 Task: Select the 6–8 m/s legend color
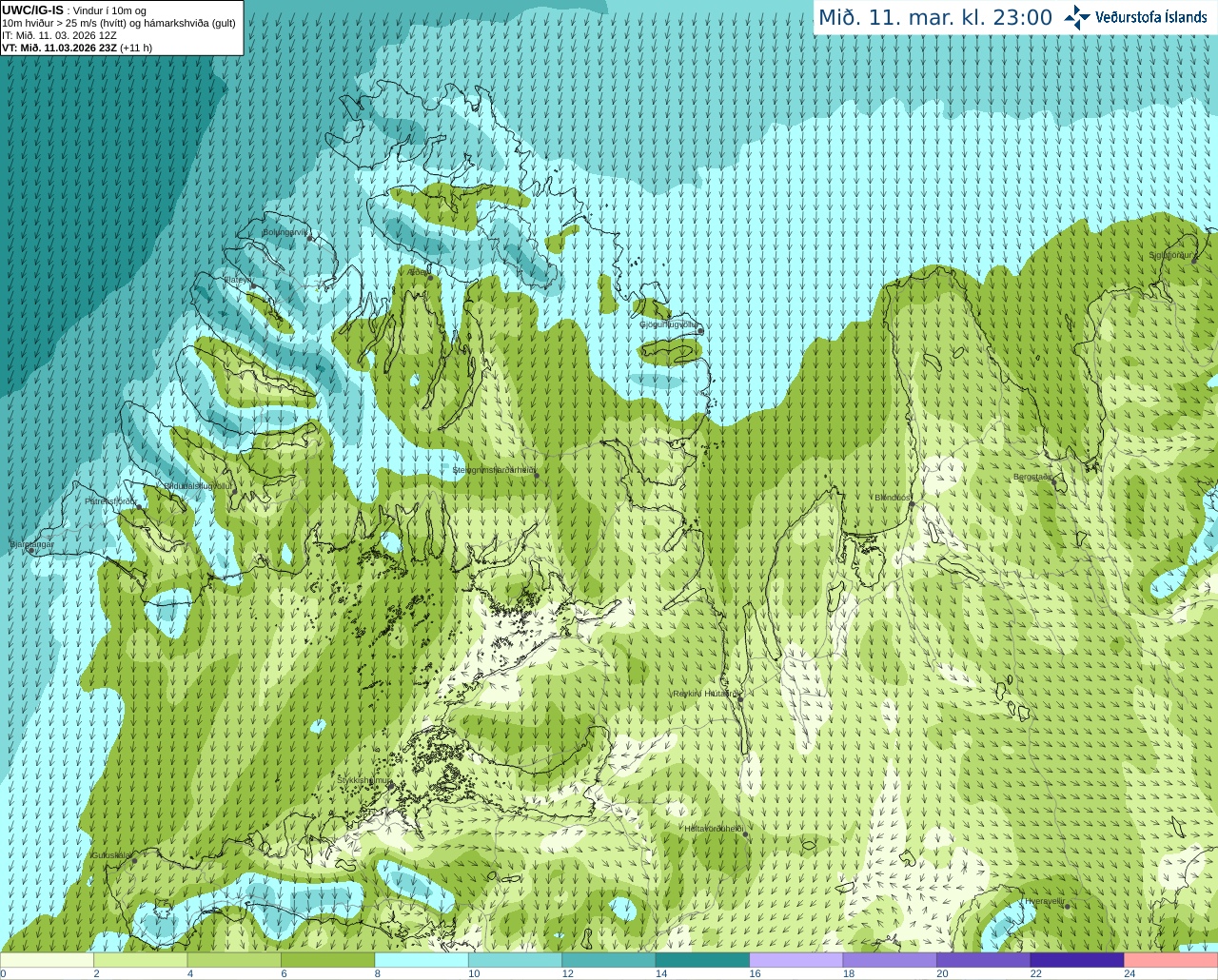point(328,960)
